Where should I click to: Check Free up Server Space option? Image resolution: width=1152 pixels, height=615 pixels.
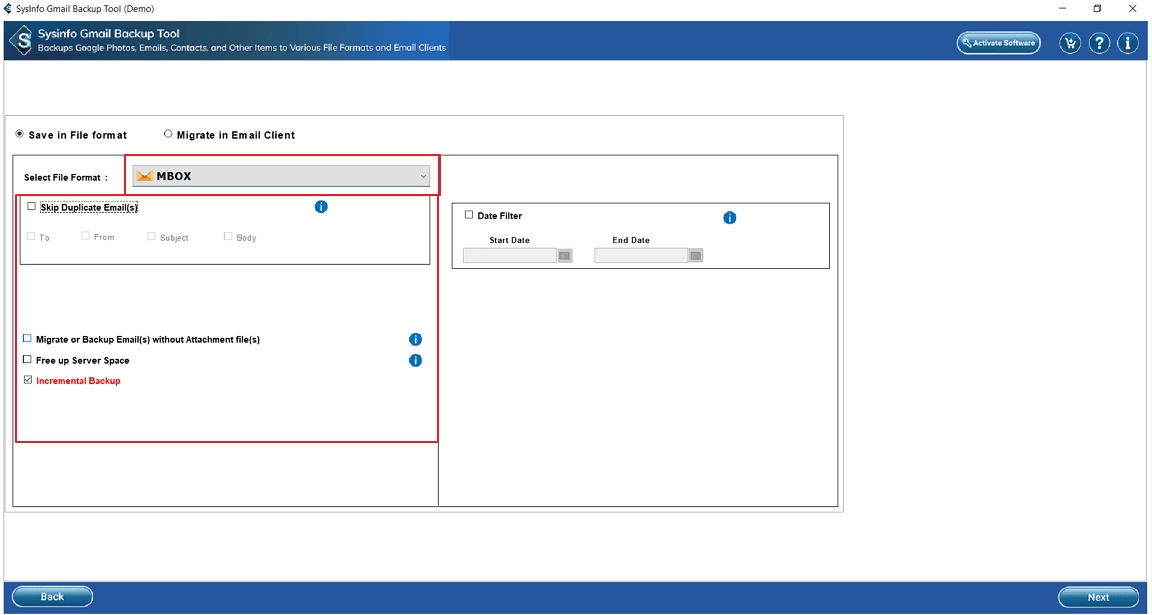coord(27,360)
